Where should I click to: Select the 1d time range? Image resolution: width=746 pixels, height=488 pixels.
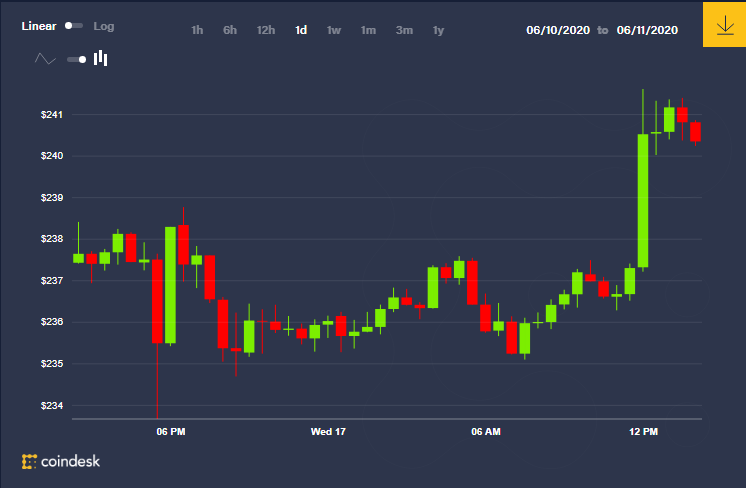(x=301, y=30)
